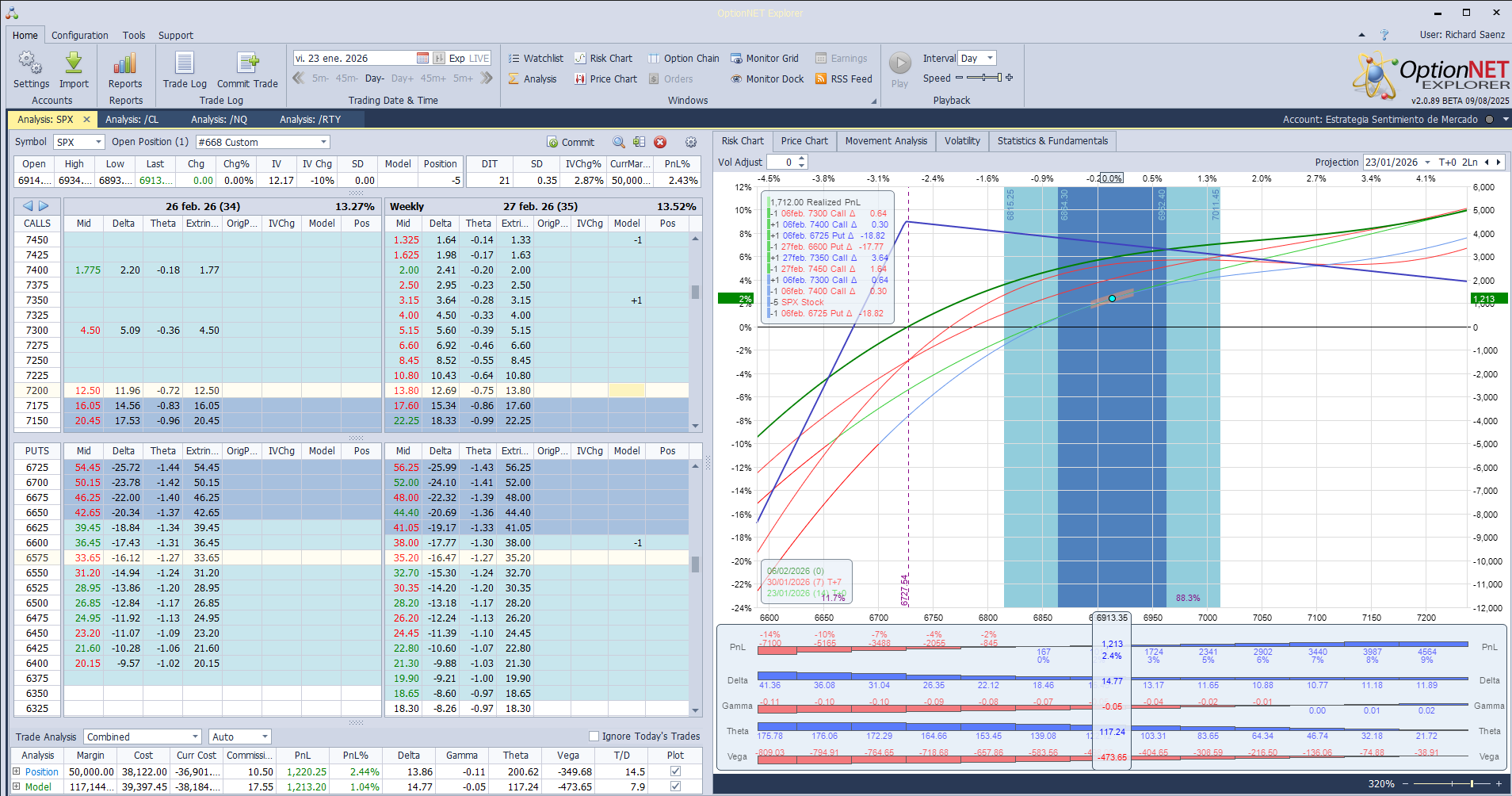Switch to the Analysis: /NQ tab
This screenshot has width=1512, height=796.
click(219, 120)
